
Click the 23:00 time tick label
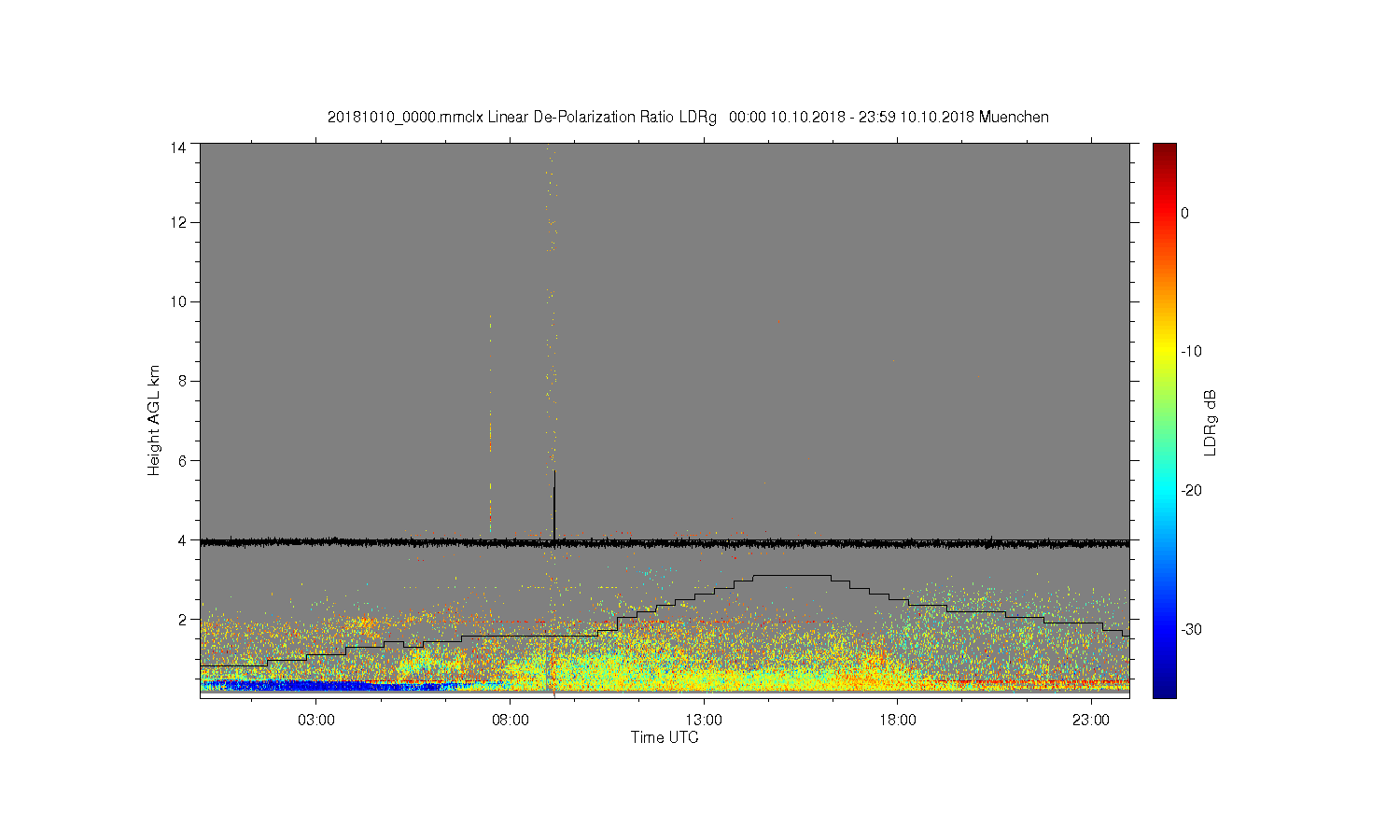tap(1091, 721)
